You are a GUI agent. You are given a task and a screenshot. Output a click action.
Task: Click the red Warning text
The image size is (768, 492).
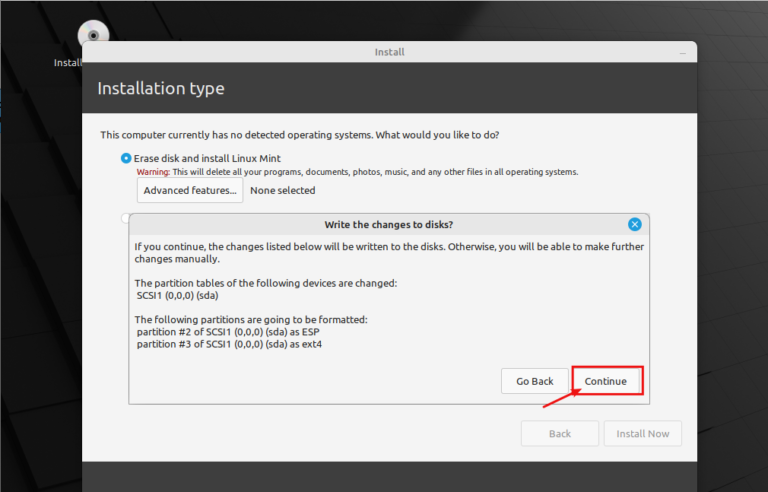[x=153, y=172]
